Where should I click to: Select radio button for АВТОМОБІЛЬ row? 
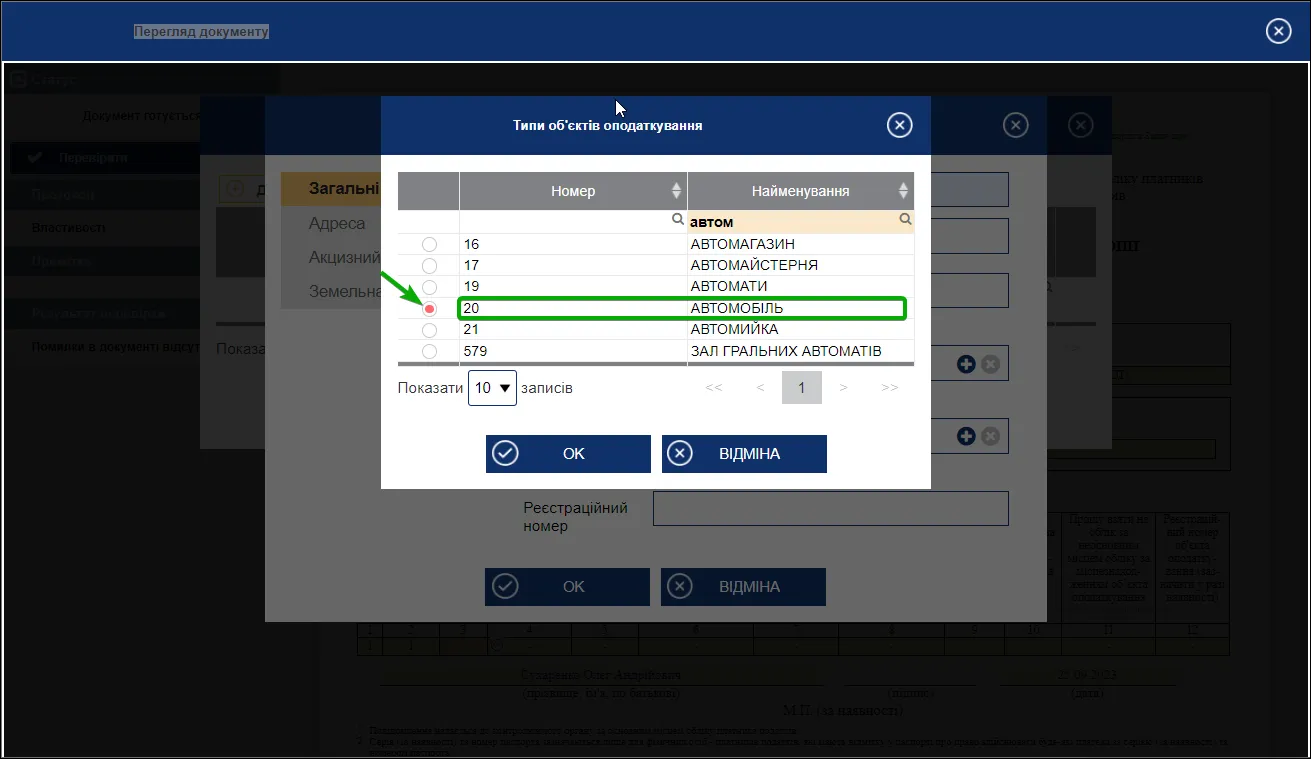pyautogui.click(x=429, y=309)
